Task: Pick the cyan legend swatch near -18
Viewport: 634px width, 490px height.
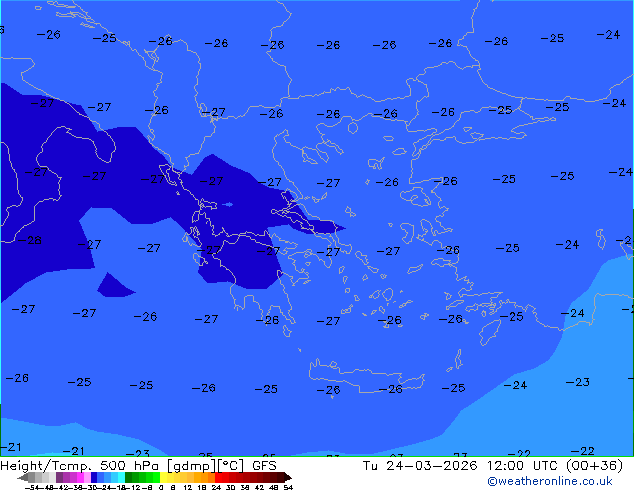Action: point(121,477)
